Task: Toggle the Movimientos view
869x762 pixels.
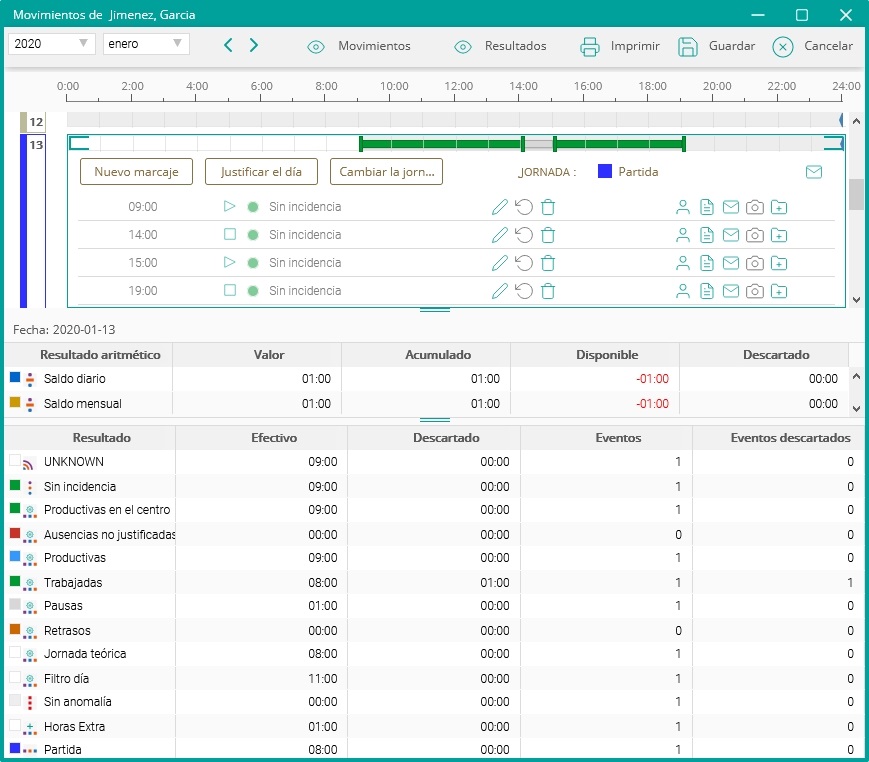Action: coord(359,46)
